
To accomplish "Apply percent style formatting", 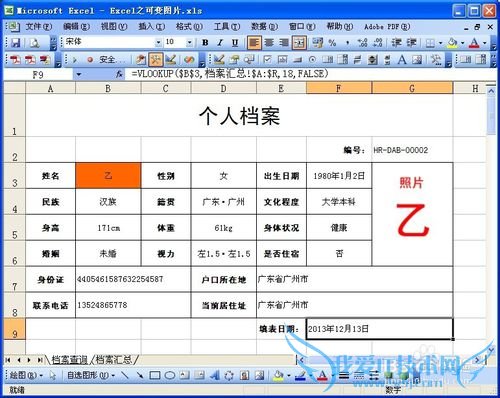I will coord(332,43).
